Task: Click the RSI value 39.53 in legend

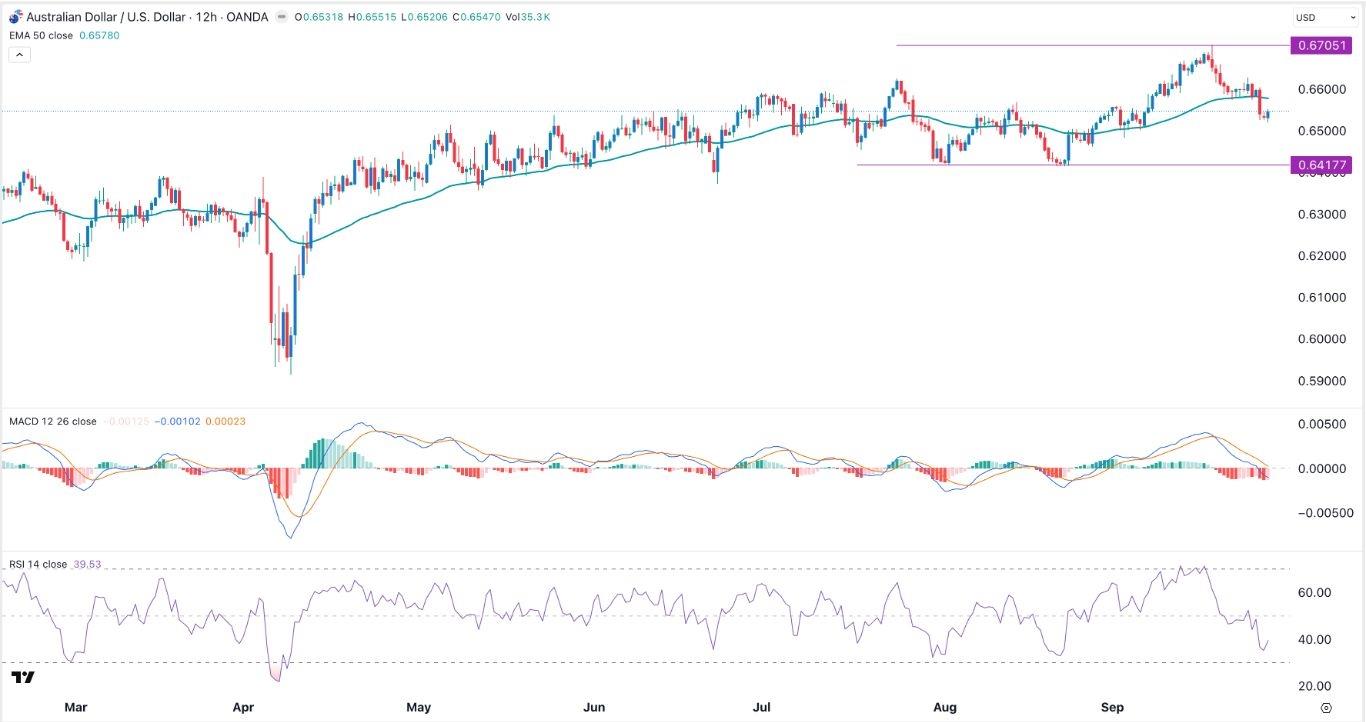Action: (x=89, y=565)
